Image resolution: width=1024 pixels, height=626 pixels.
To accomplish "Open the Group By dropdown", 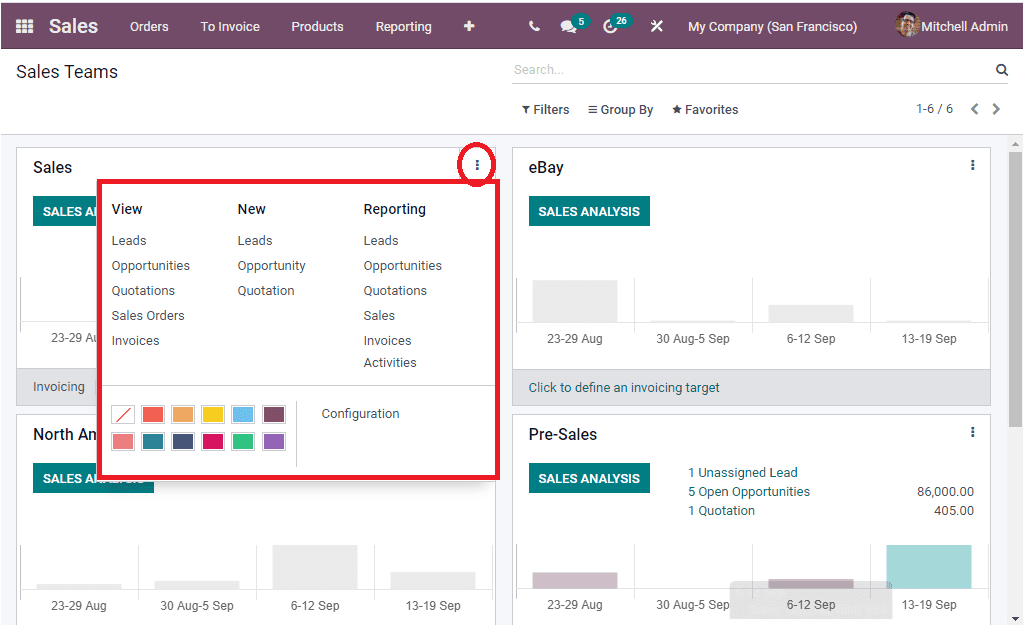I will tap(620, 108).
